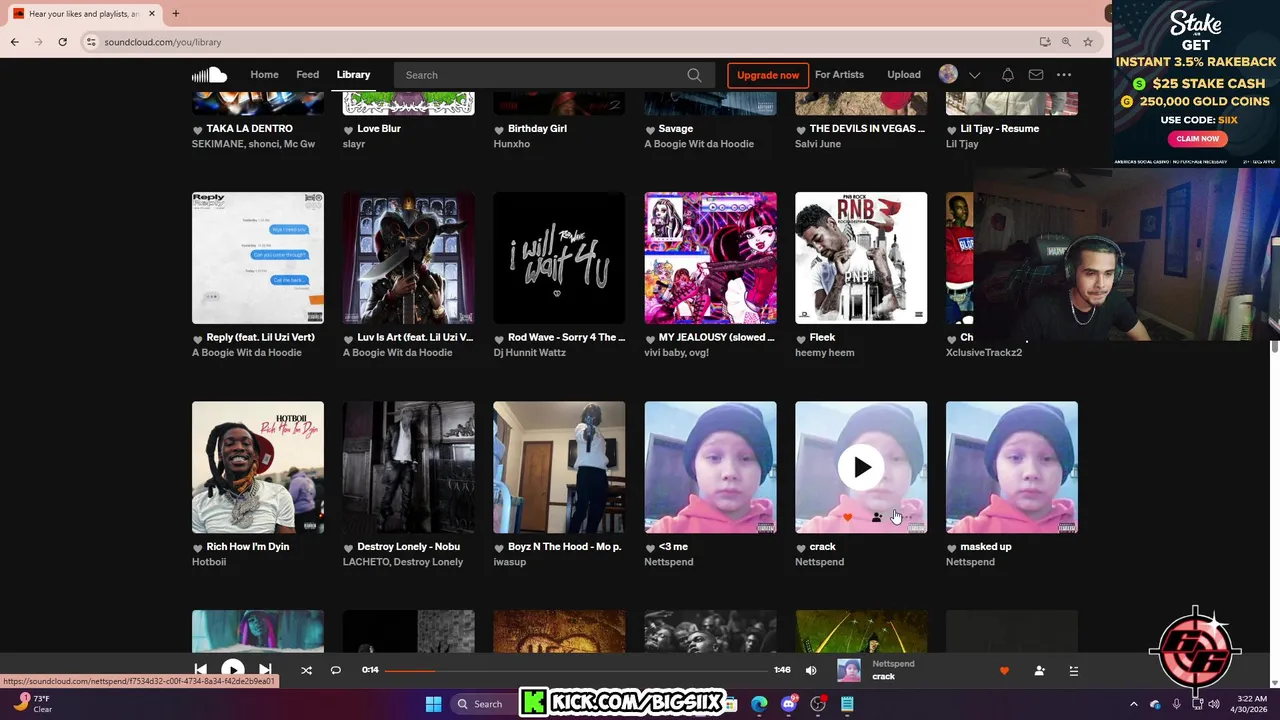Toggle shuffle in the player bar
1280x720 pixels.
coord(306,670)
